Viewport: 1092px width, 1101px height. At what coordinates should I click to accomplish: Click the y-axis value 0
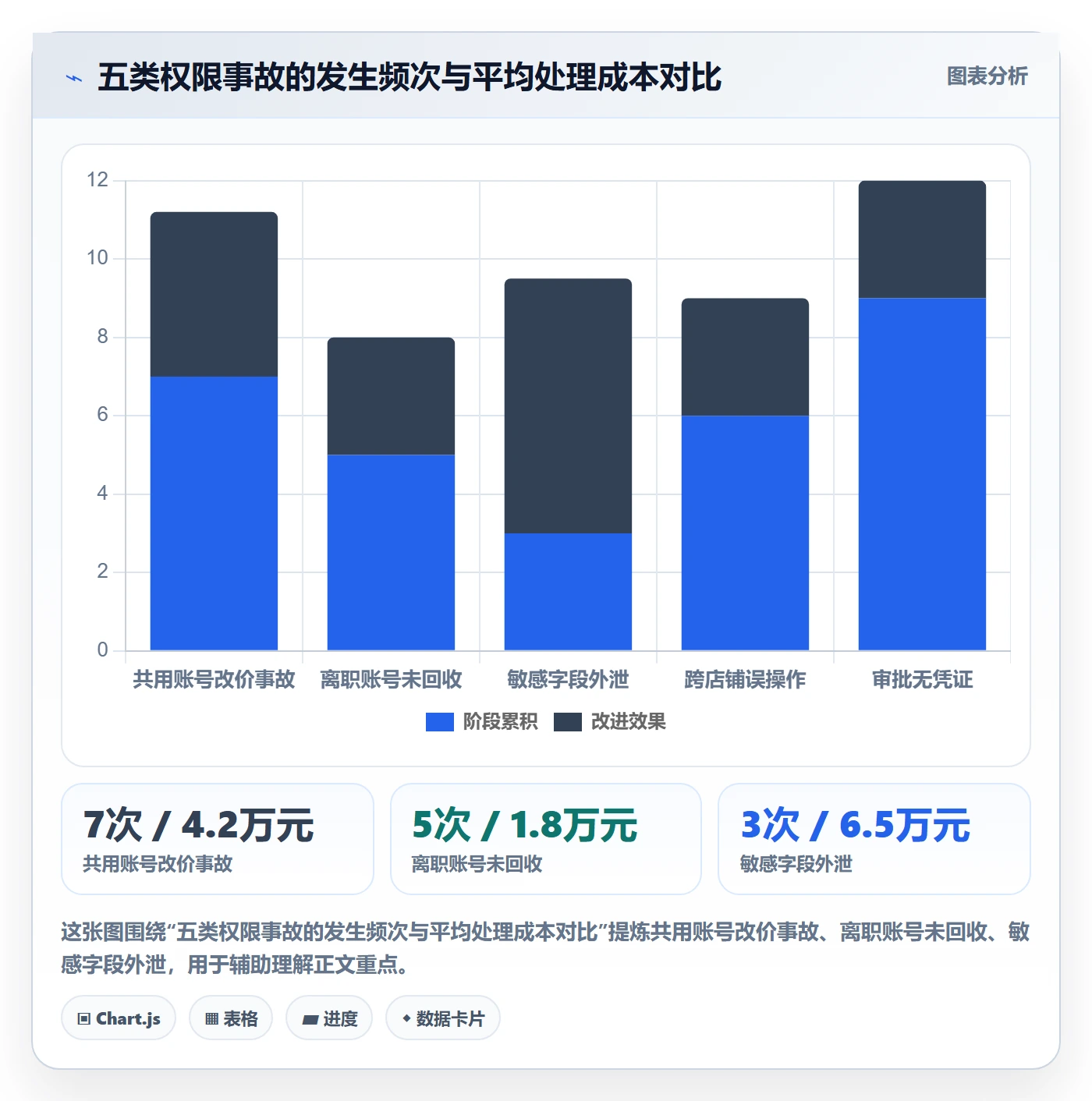102,650
